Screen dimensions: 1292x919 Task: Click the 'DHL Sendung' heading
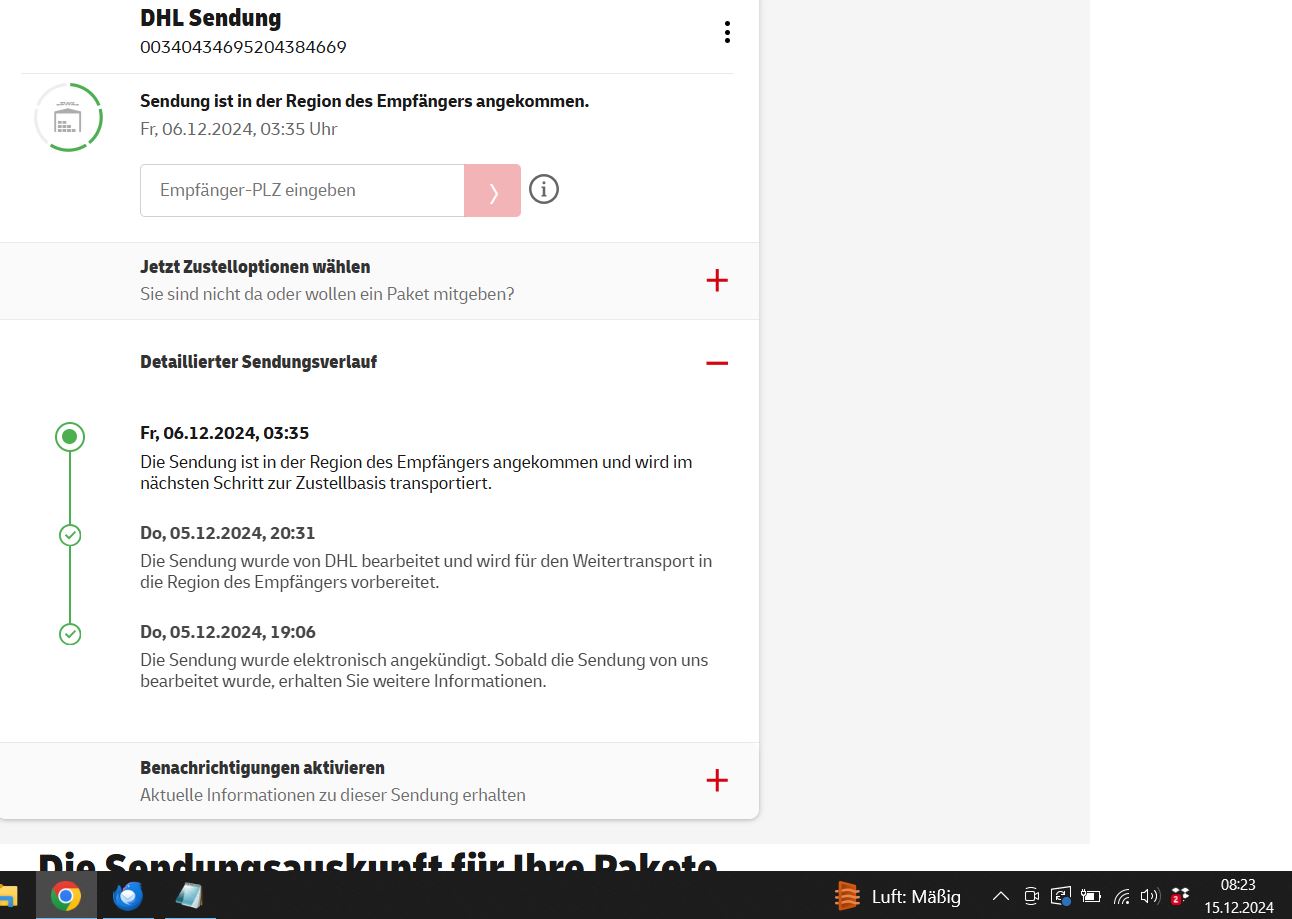[x=210, y=17]
